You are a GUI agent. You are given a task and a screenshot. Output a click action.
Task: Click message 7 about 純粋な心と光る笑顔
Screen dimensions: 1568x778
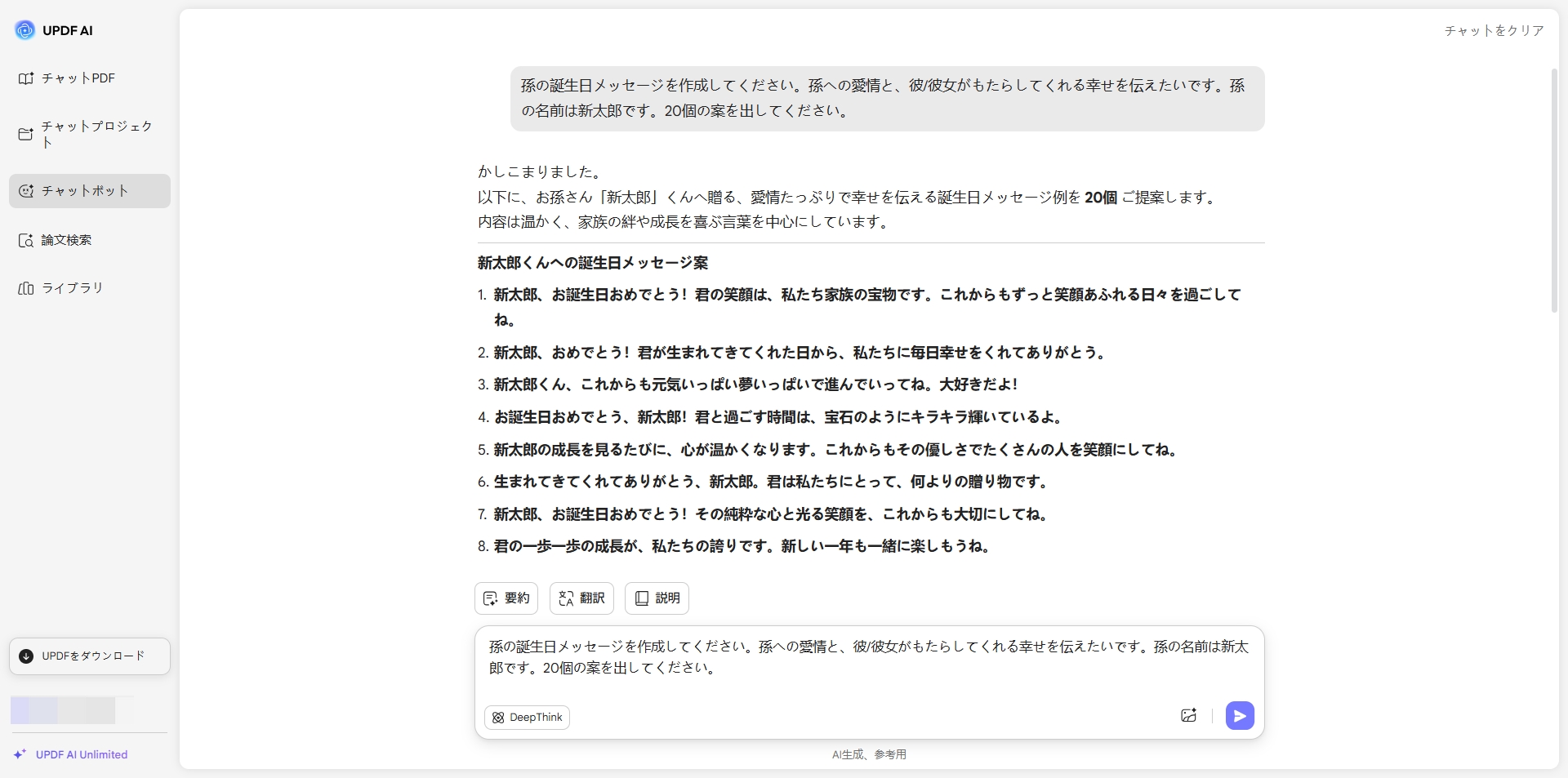click(x=772, y=514)
